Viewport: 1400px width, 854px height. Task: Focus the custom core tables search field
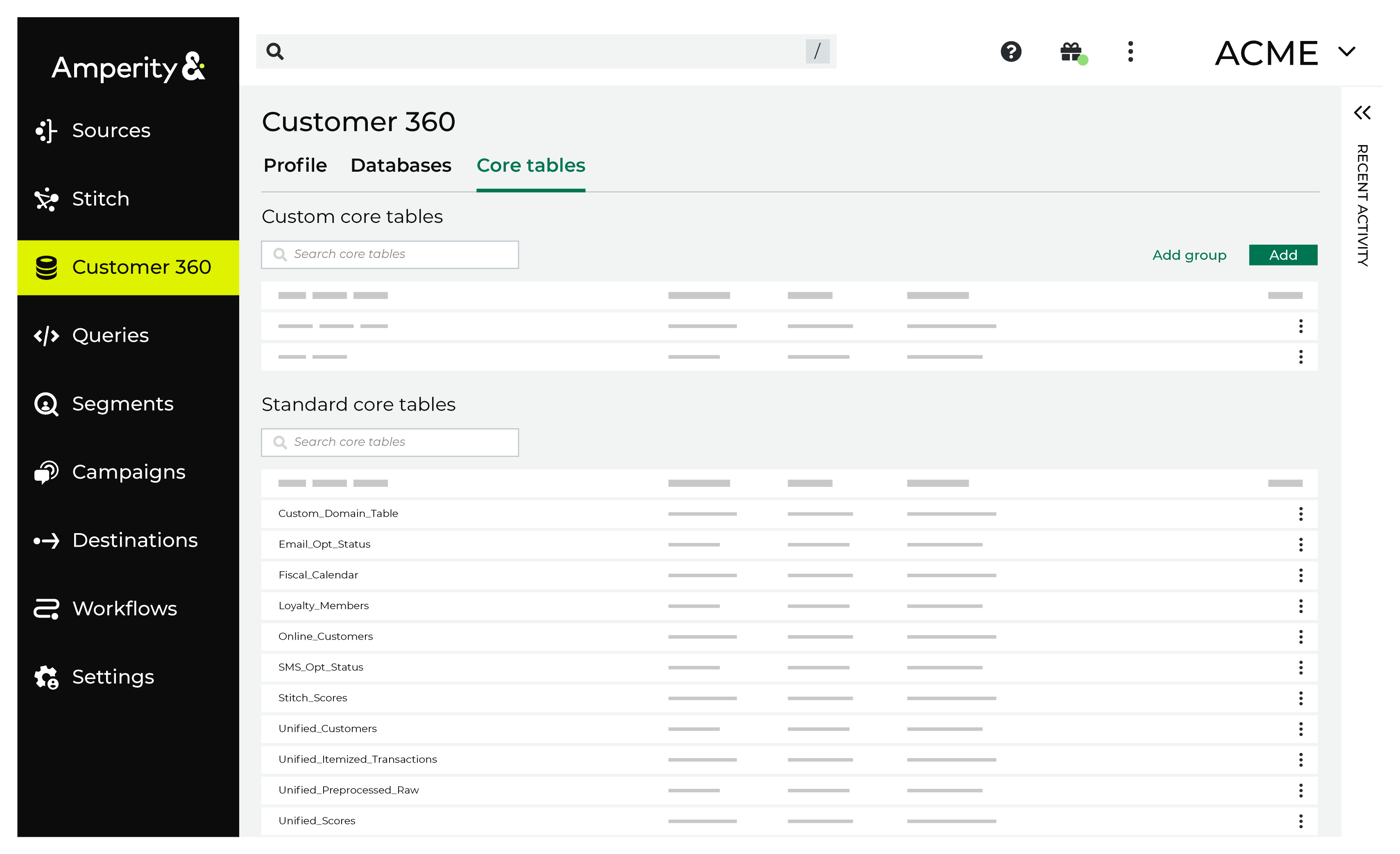tap(390, 255)
